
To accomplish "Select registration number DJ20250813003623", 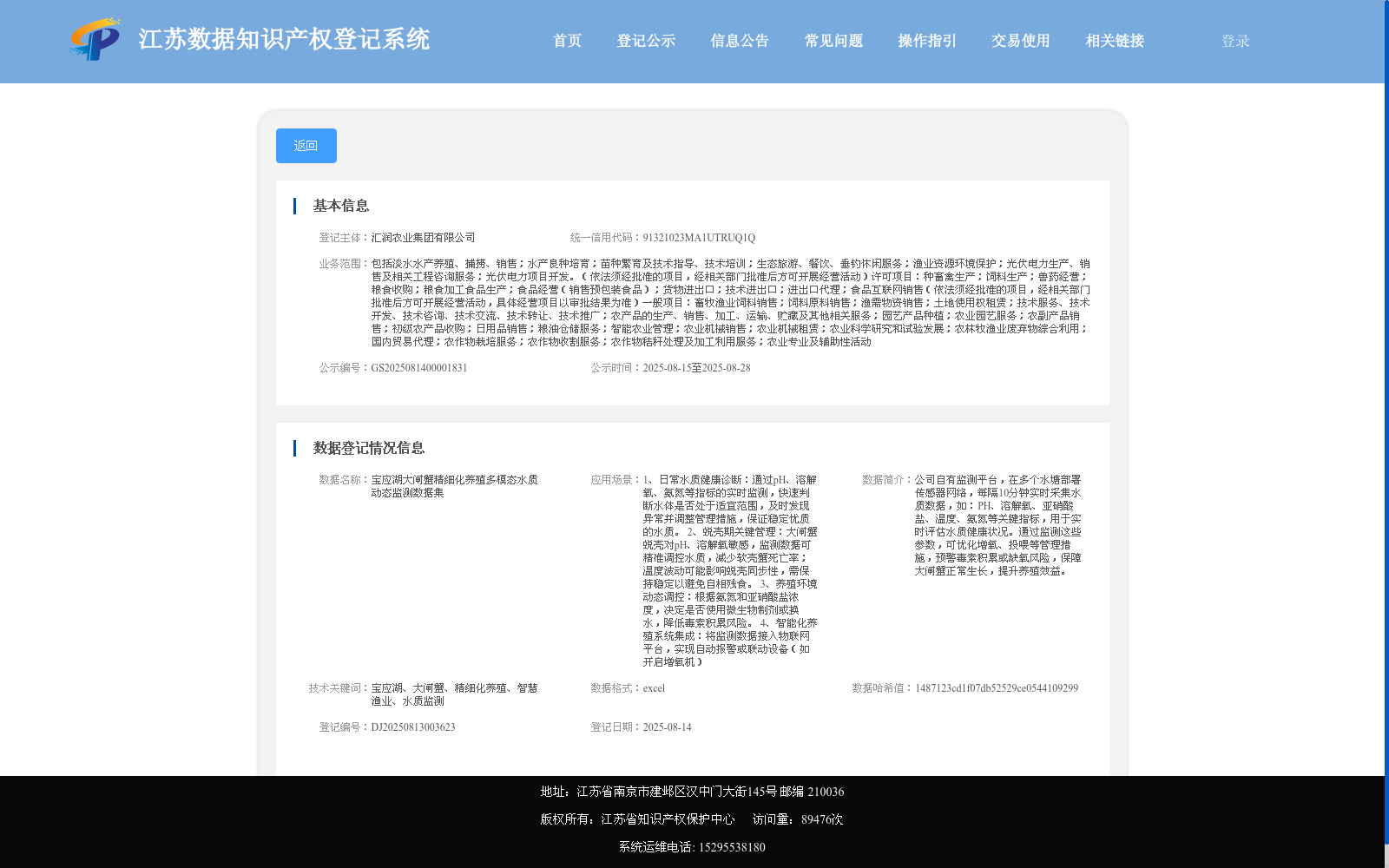I will coord(413,727).
